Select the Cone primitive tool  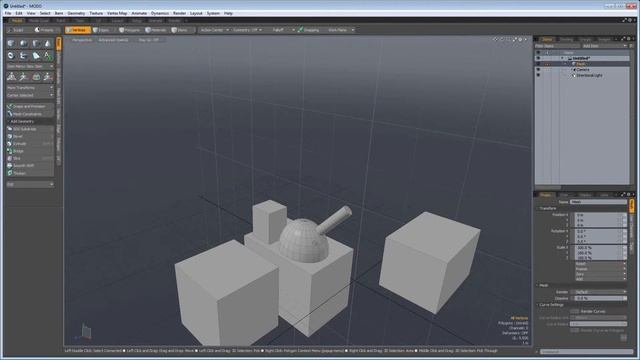click(48, 44)
